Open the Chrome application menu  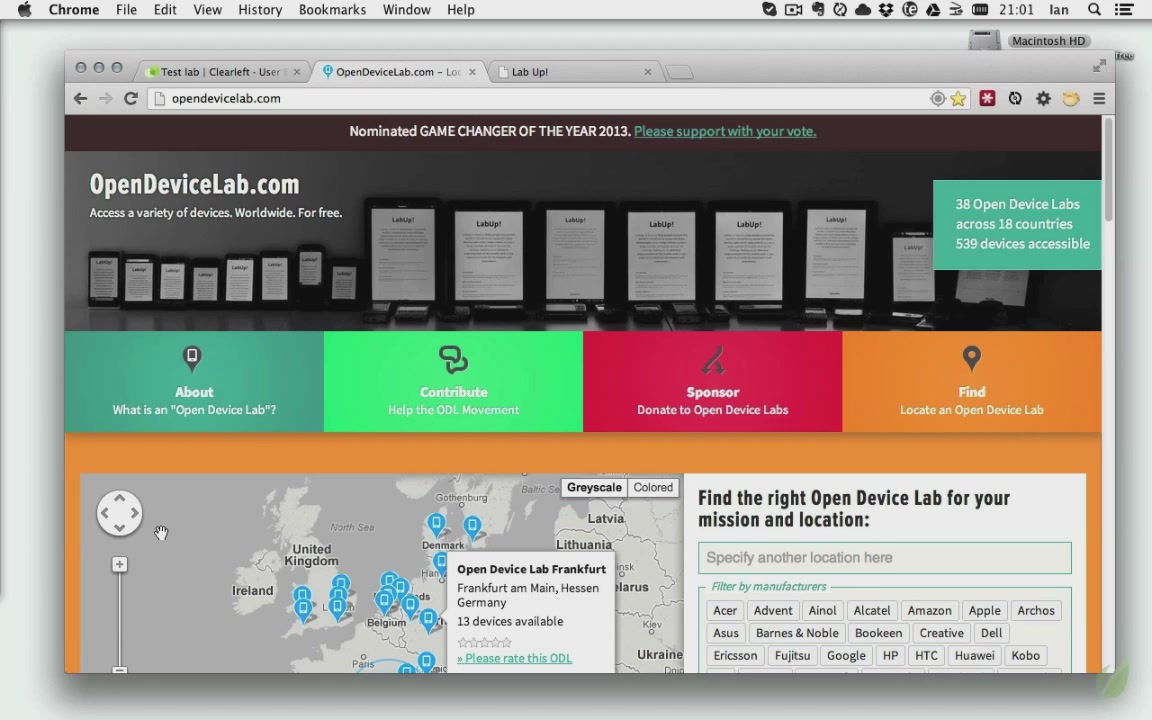point(73,10)
